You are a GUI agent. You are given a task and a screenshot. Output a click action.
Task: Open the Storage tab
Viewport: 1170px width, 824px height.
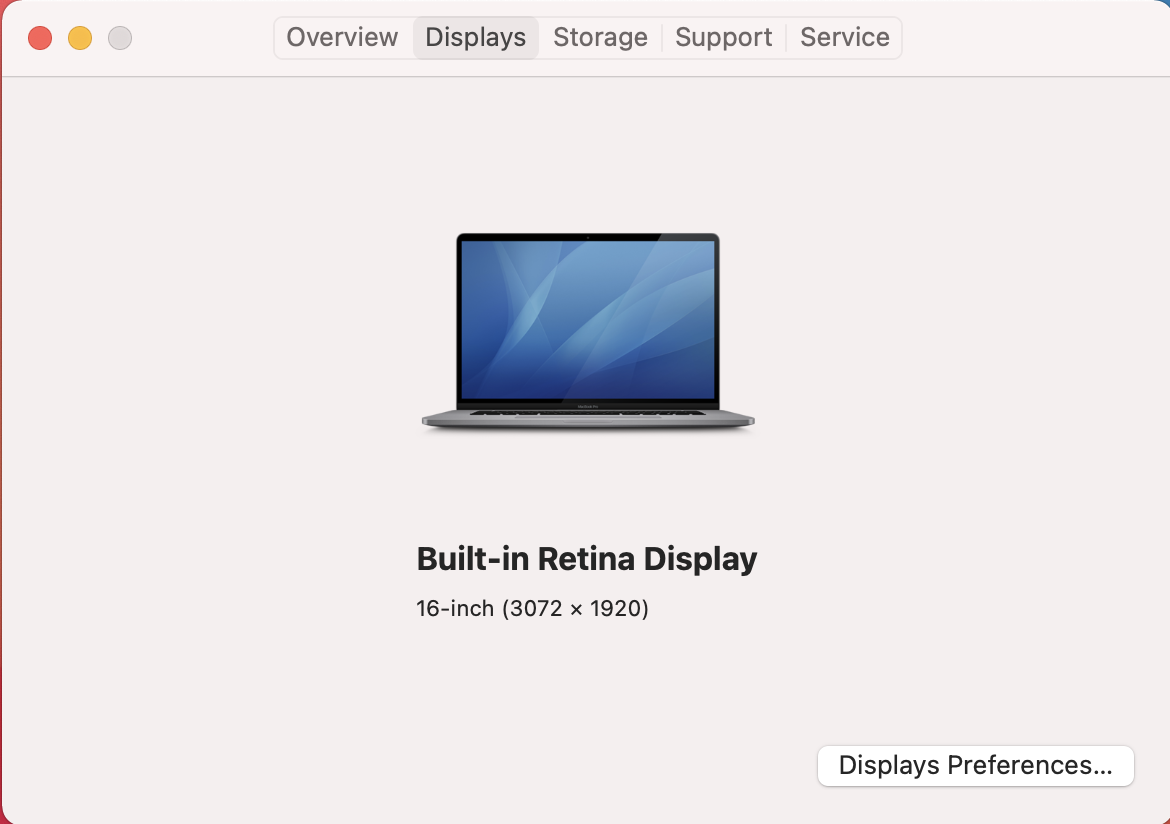point(600,37)
